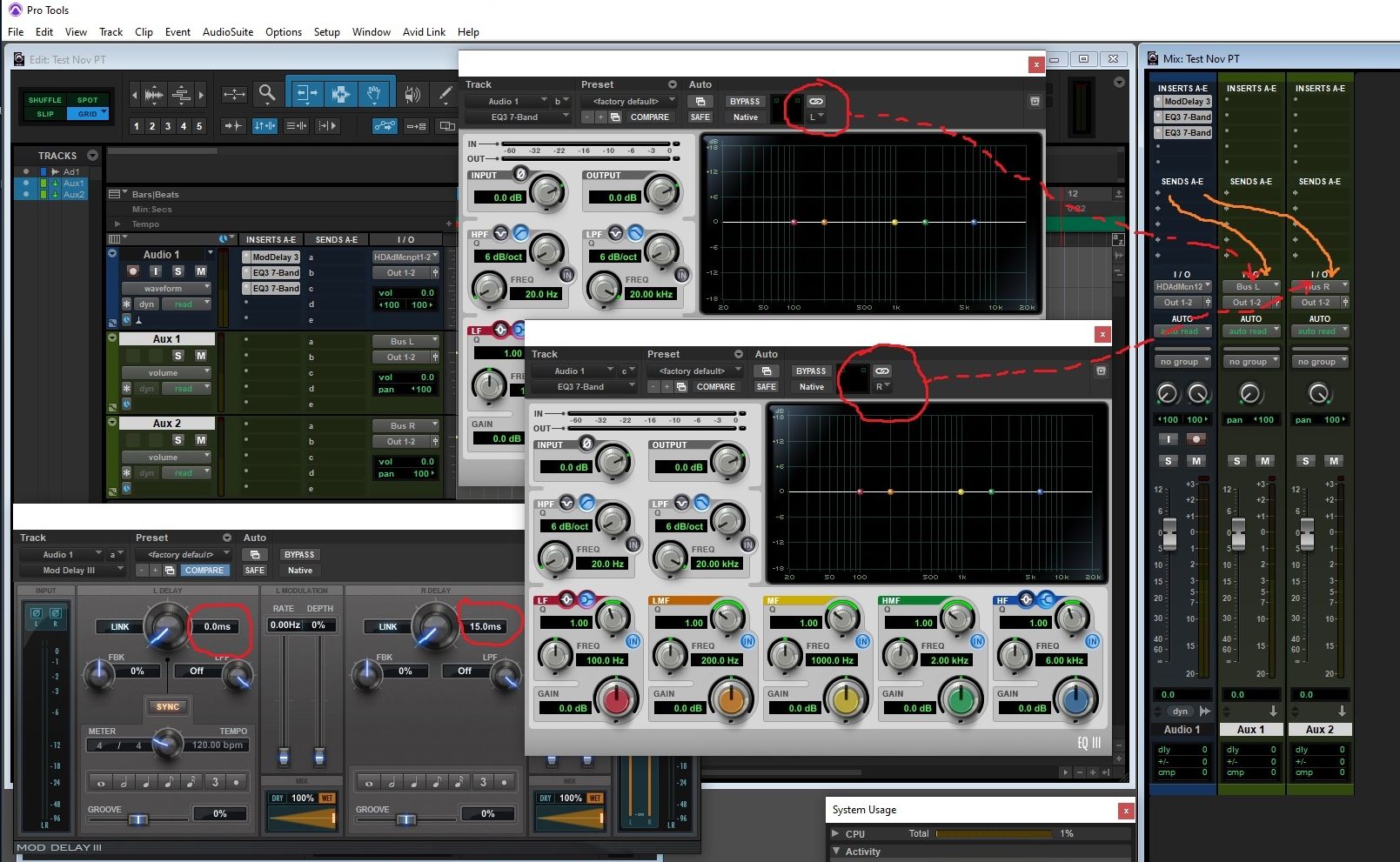This screenshot has height=862, width=1400.
Task: Select whole note duration in R Delay
Action: click(369, 782)
